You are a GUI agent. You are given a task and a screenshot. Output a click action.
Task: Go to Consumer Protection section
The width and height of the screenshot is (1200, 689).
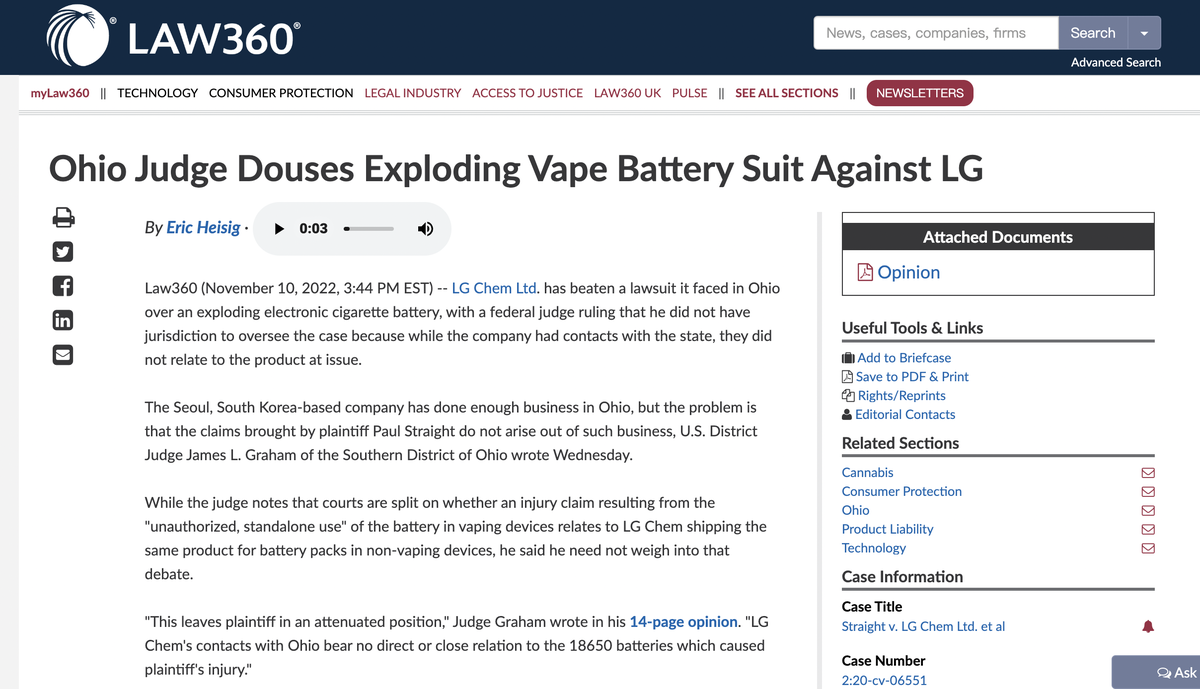coord(281,93)
